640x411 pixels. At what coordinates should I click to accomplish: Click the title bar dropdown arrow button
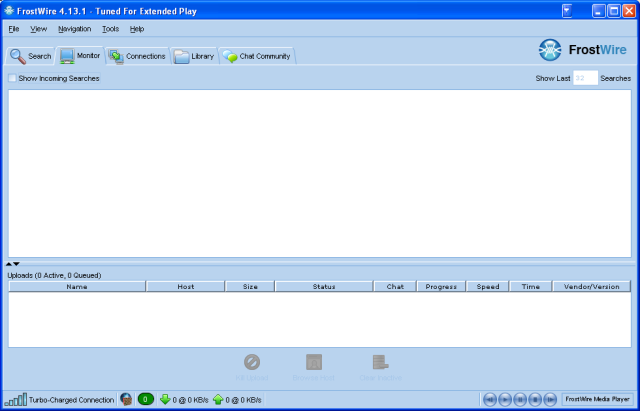[567, 11]
